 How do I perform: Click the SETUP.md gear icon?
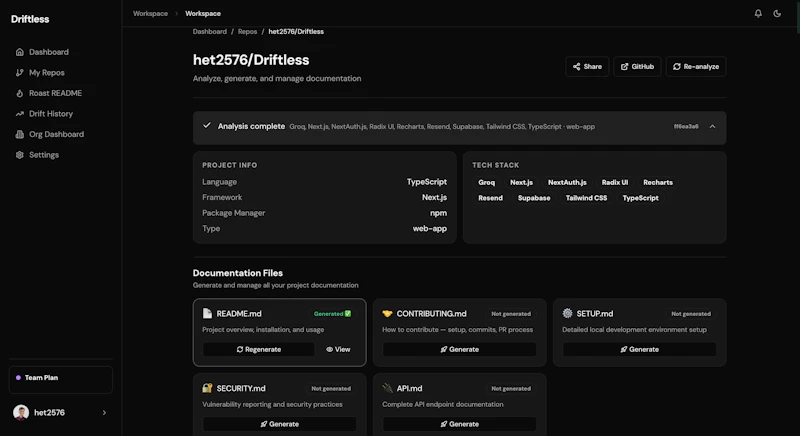[567, 313]
